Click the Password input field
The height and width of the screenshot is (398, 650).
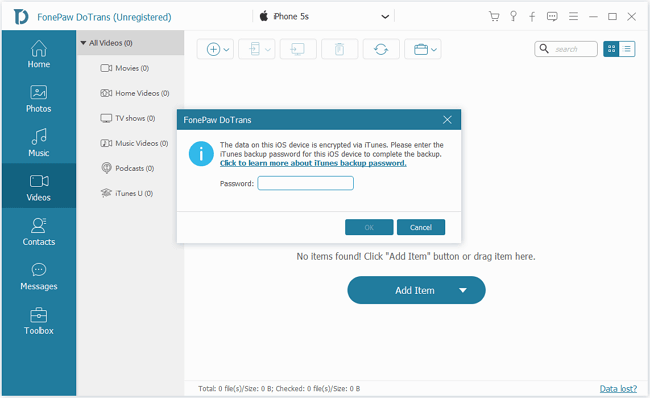(306, 183)
